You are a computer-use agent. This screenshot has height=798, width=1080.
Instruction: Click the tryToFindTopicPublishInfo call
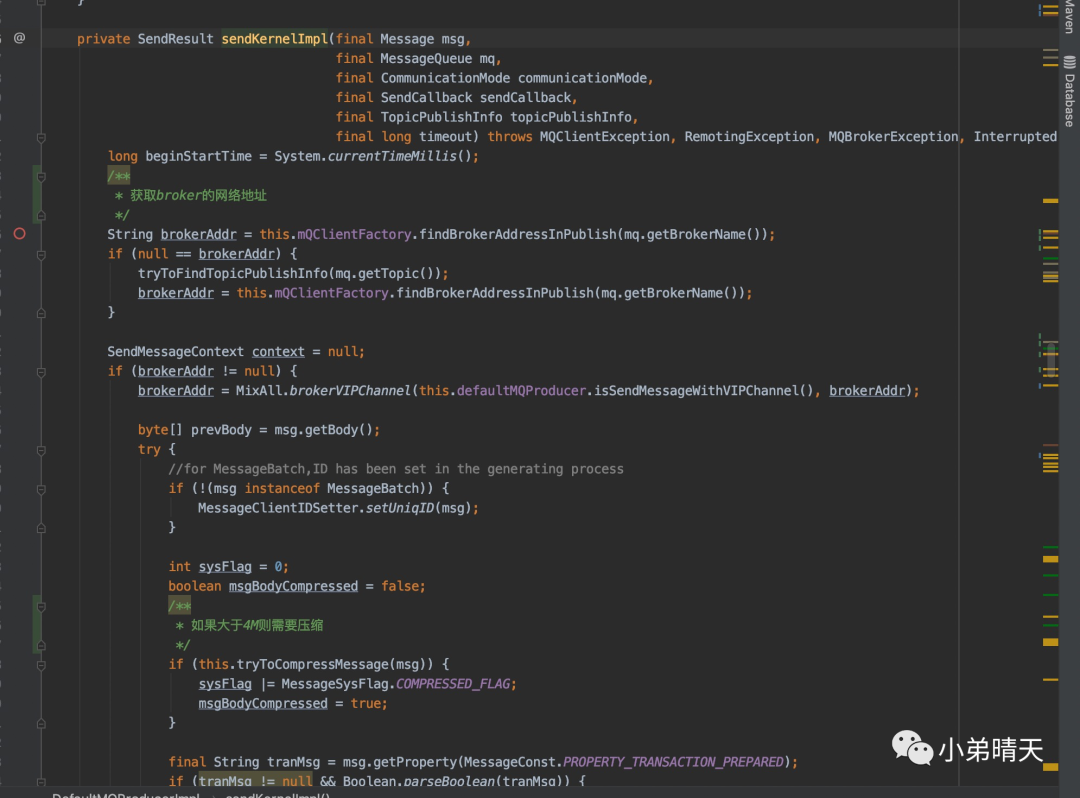233,273
